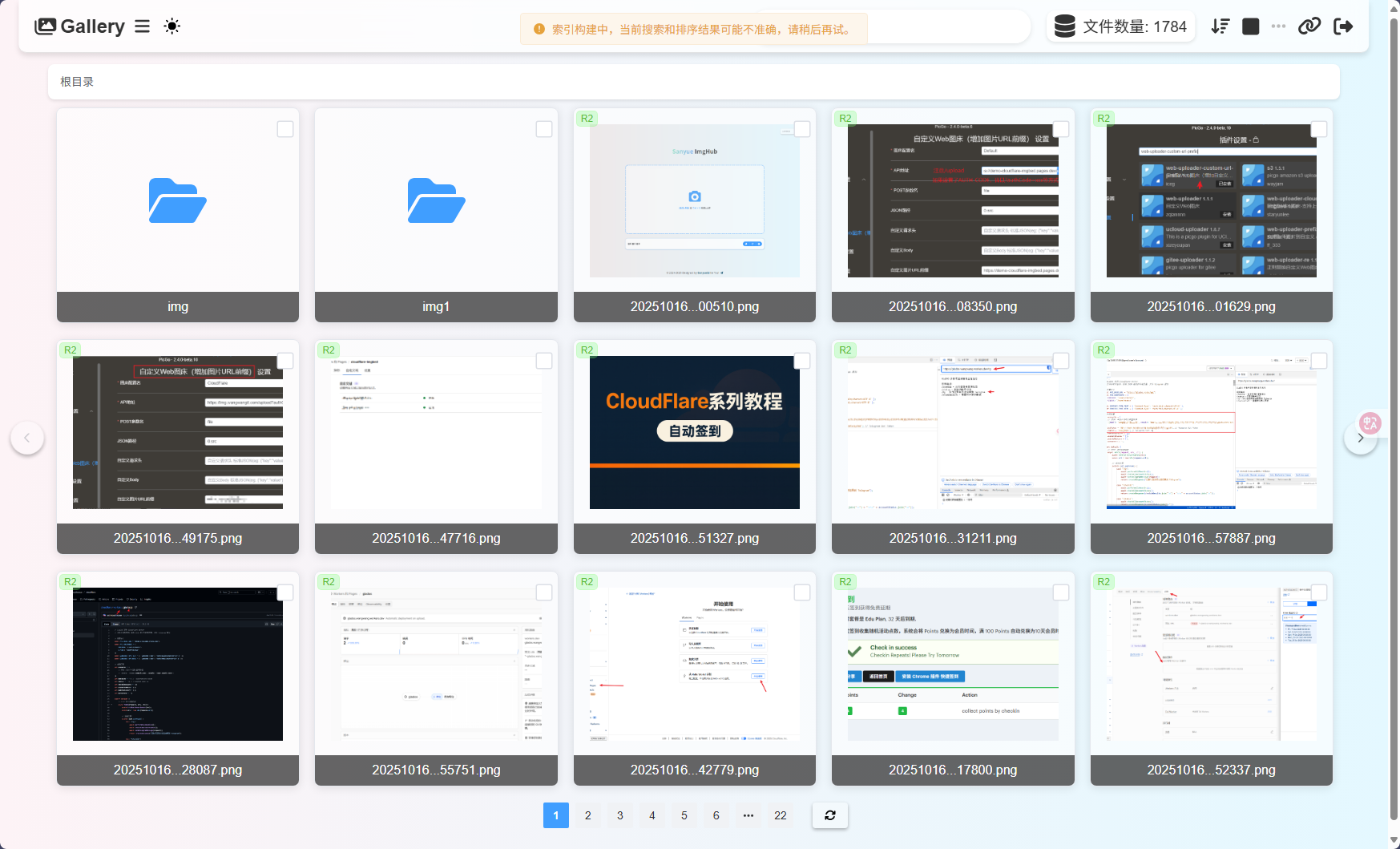This screenshot has width=1400, height=849.
Task: Open the more options ellipsis in toolbar
Action: point(1278,26)
